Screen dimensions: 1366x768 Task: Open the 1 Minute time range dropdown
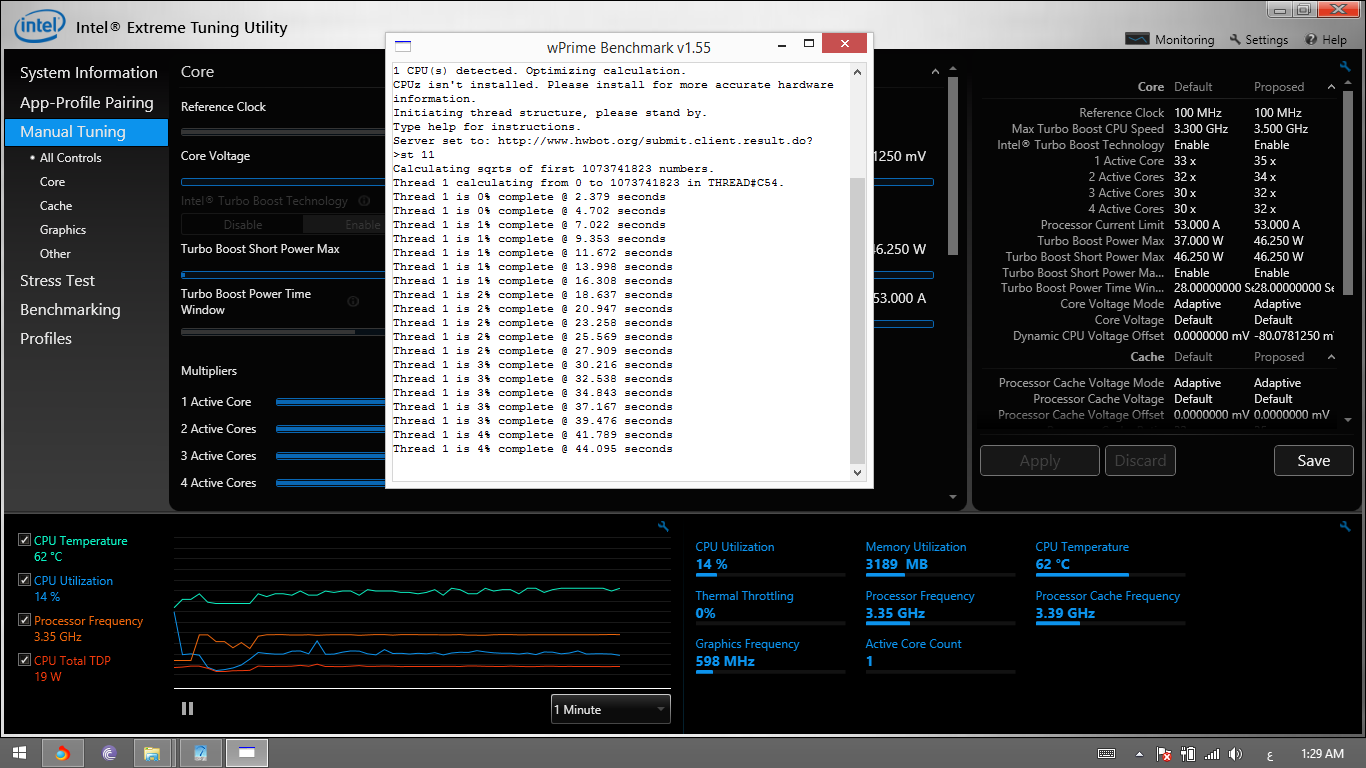tap(611, 709)
